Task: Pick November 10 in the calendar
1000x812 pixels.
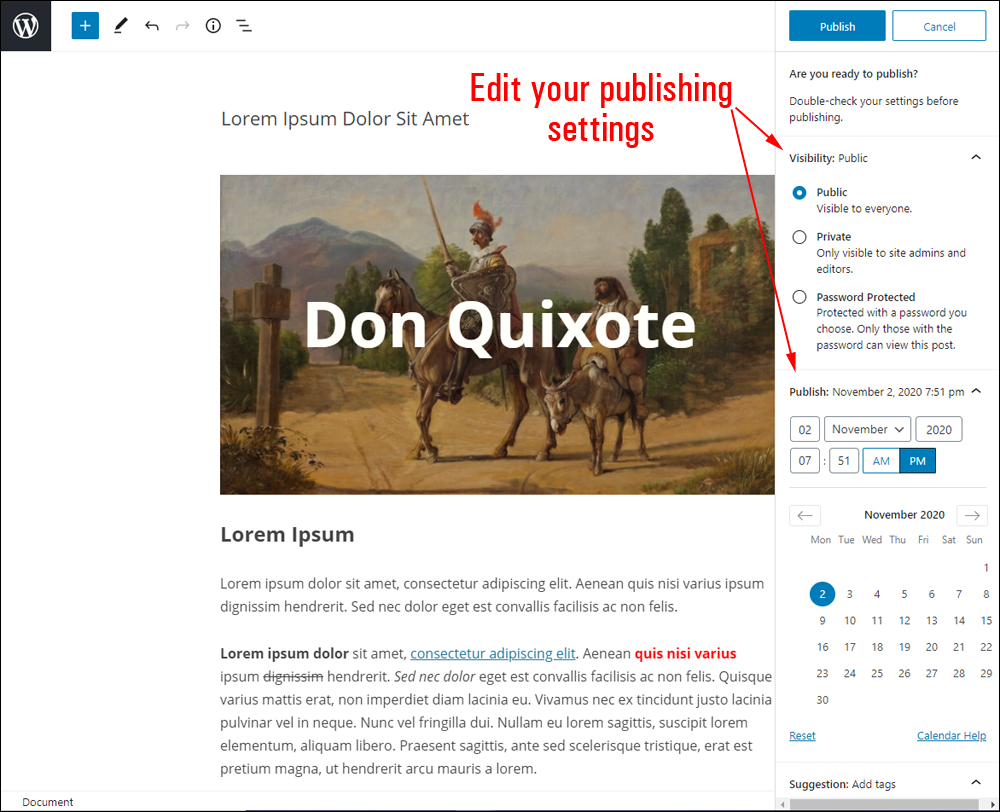Action: (x=849, y=621)
